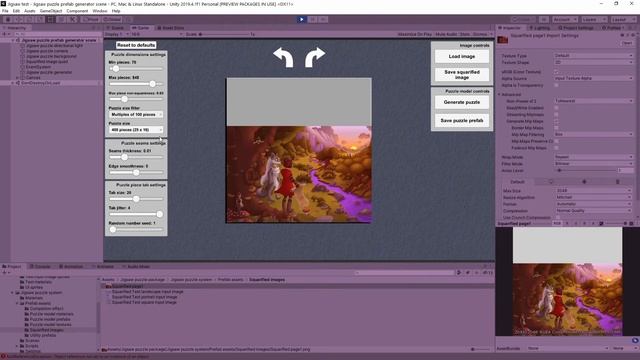The width and height of the screenshot is (640, 360).
Task: Click the Reset to defaults button
Action: click(x=136, y=45)
